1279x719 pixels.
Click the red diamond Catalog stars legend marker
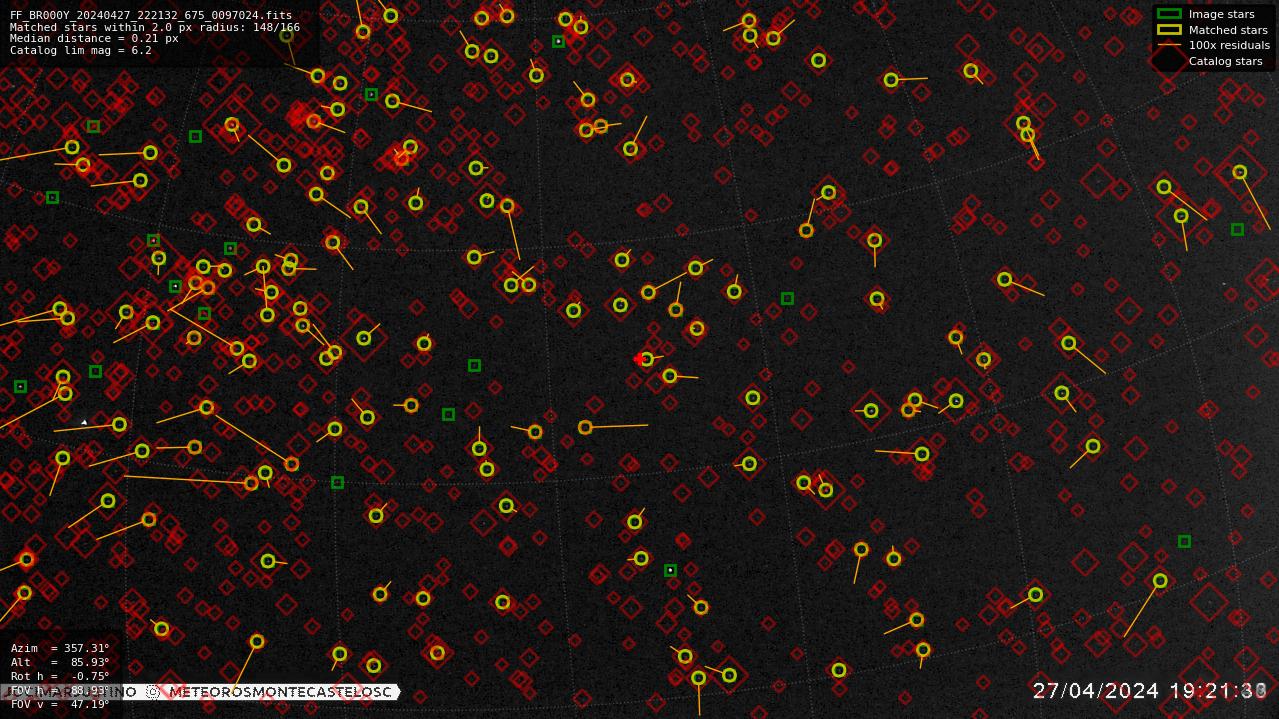pyautogui.click(x=1169, y=60)
